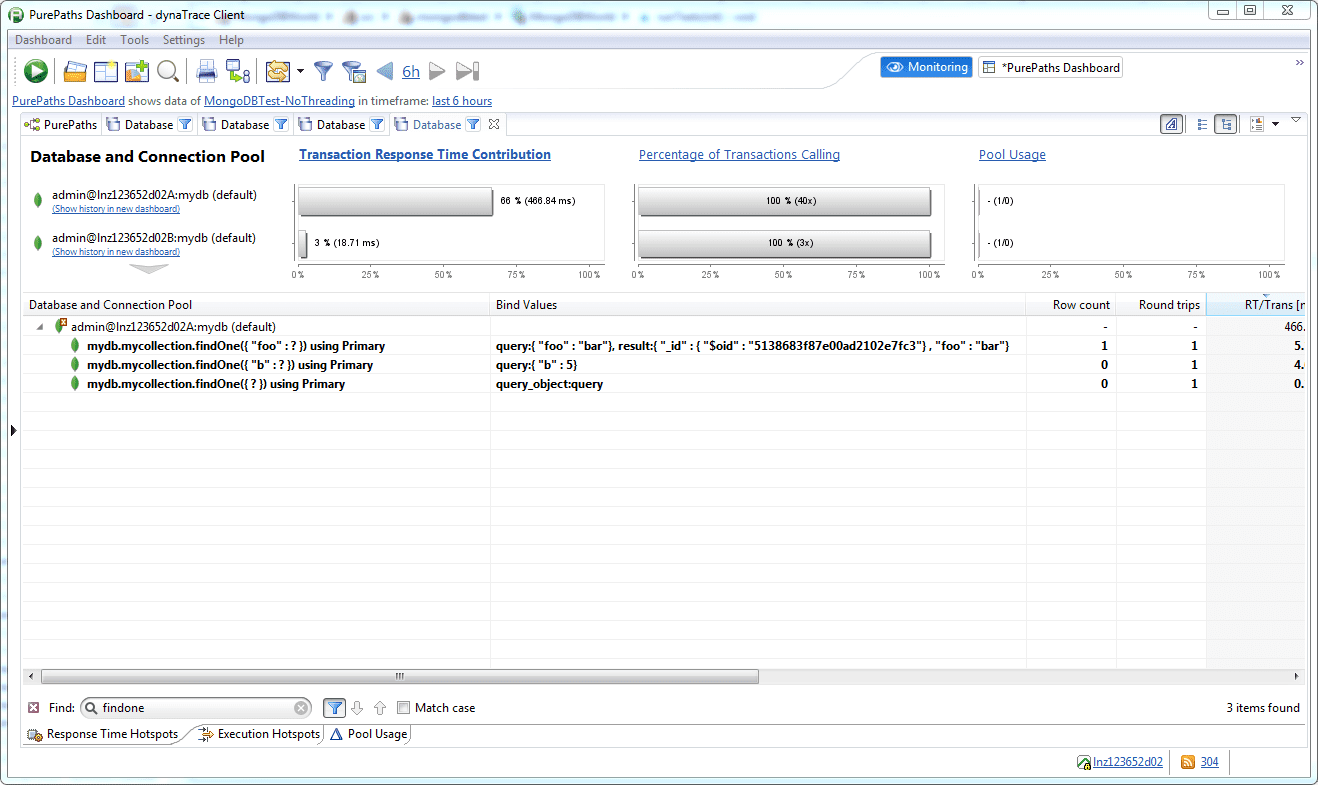Click the Monitoring button
Viewport: 1318px width, 785px height.
point(926,67)
